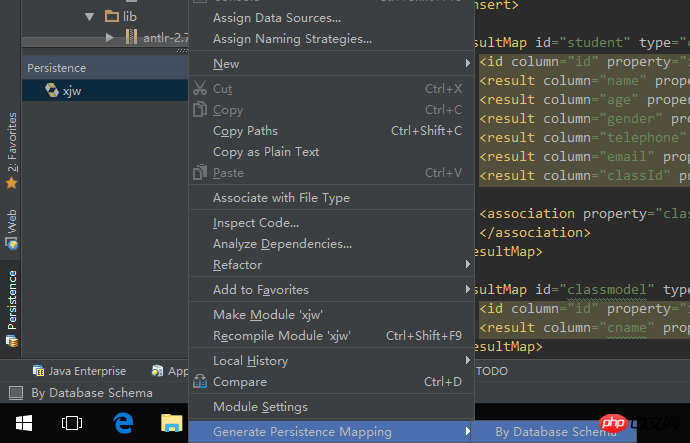Click Module Settings in the context menu

click(260, 407)
